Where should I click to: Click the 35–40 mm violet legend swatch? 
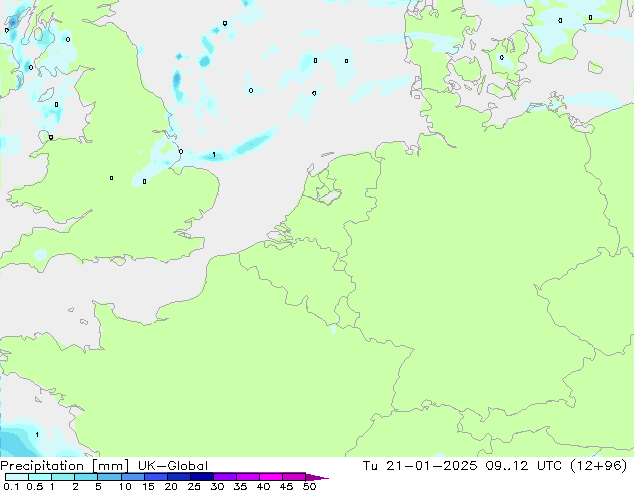(248, 477)
